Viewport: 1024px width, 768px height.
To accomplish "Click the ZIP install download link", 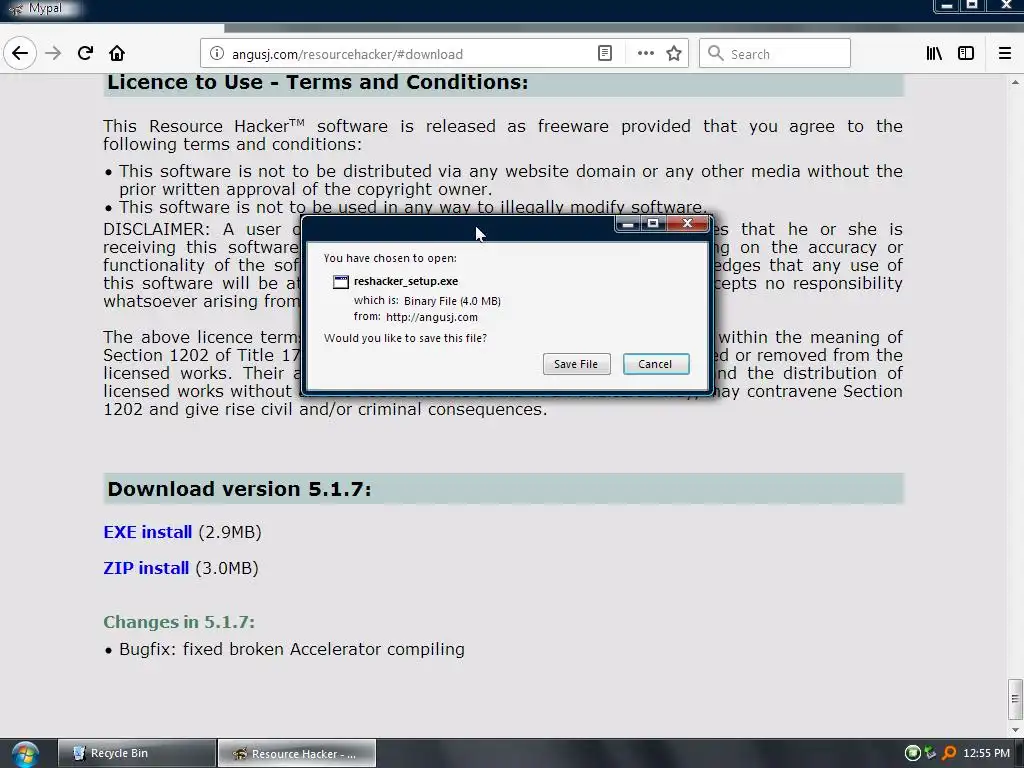I will pyautogui.click(x=146, y=568).
